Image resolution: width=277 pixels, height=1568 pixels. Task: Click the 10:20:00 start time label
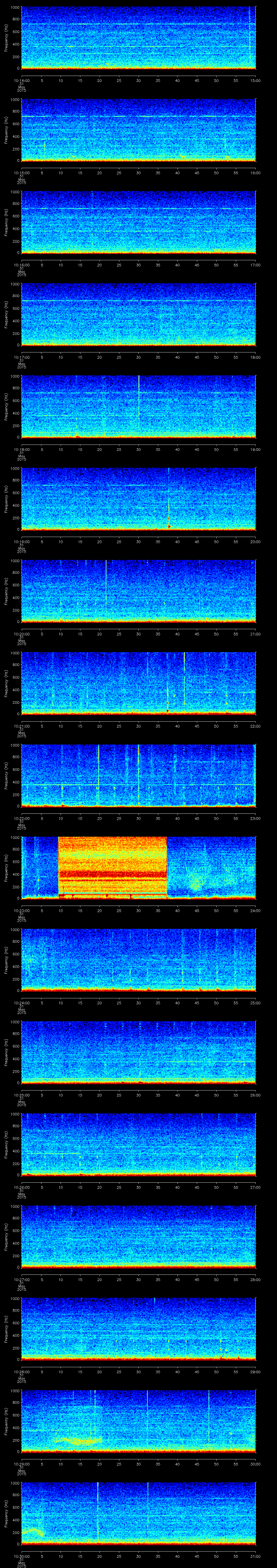click(x=21, y=634)
